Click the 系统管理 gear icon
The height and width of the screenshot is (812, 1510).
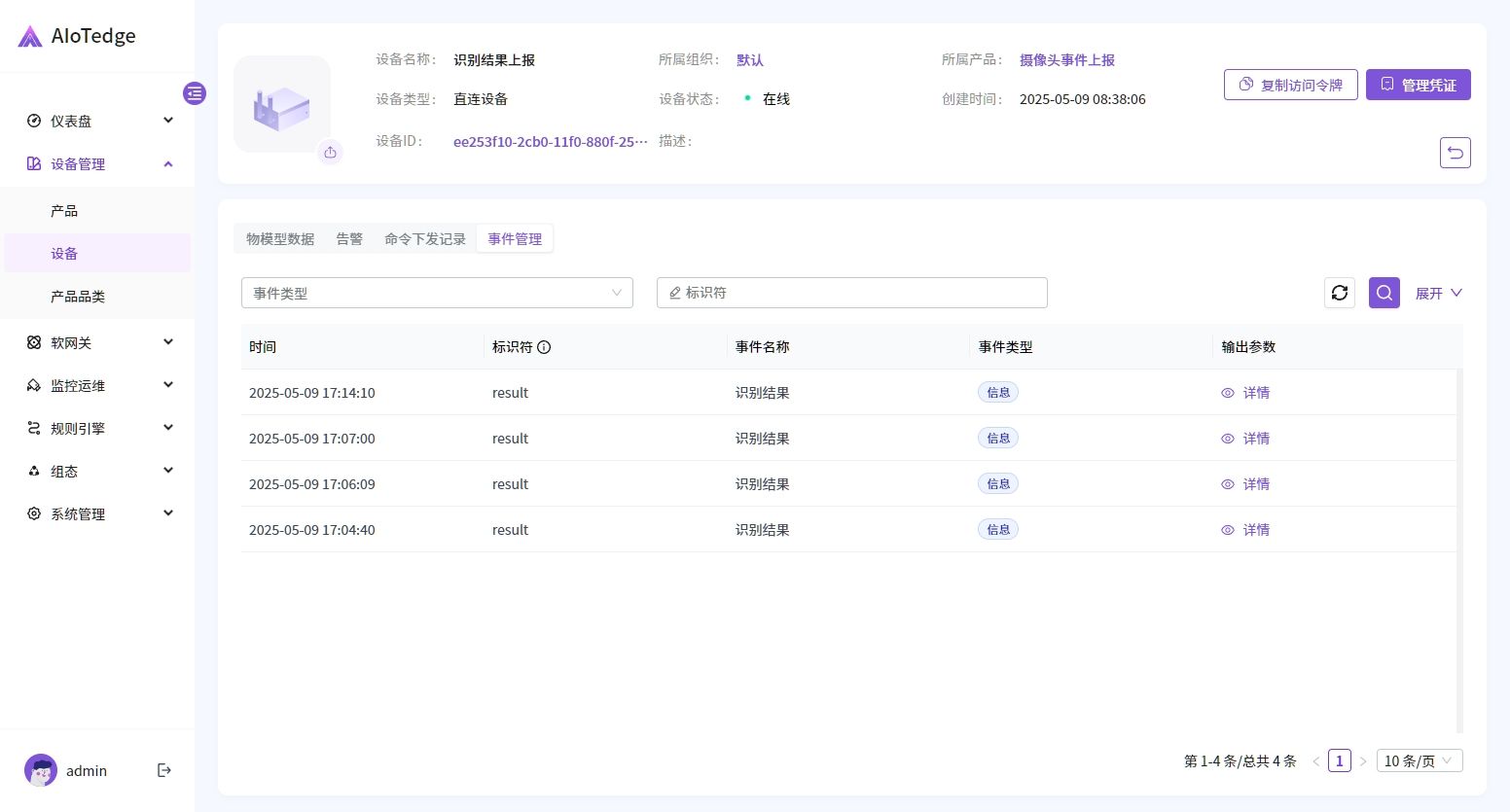coord(34,513)
